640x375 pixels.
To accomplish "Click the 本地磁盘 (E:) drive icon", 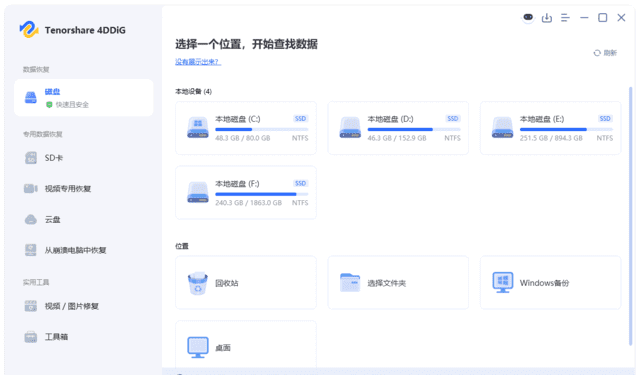I will [502, 128].
